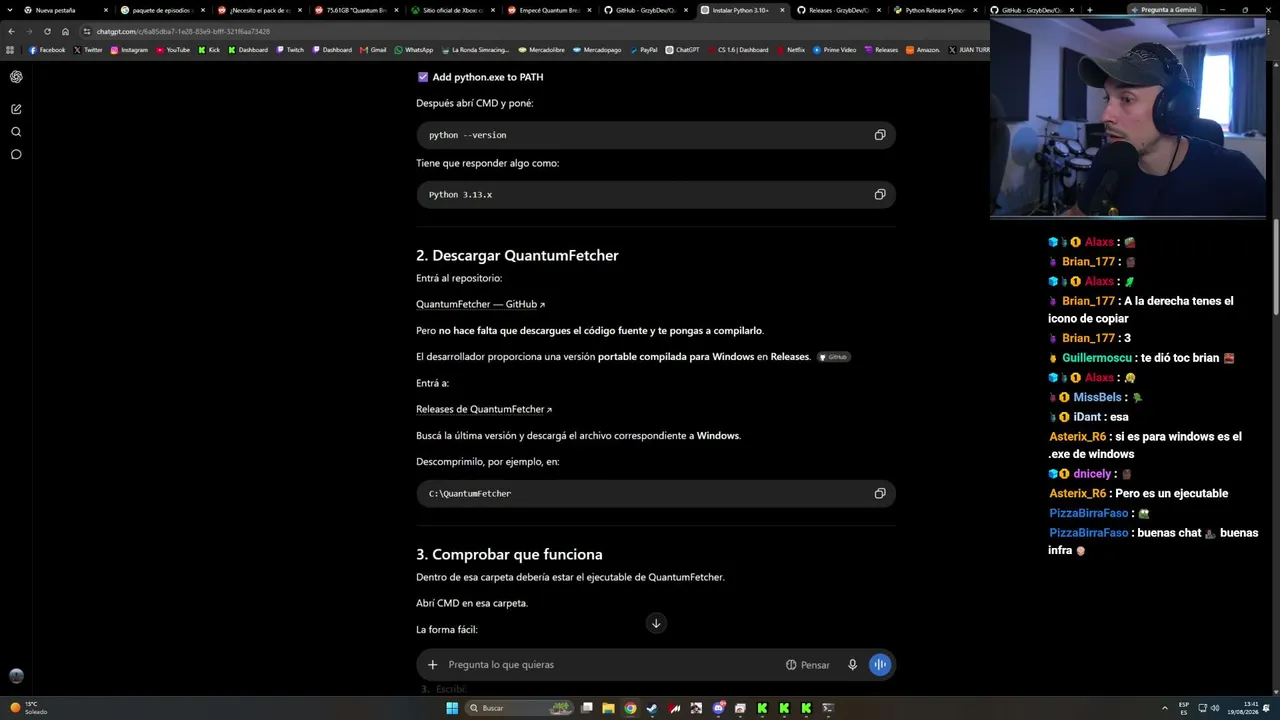The height and width of the screenshot is (720, 1280).
Task: Open the Releases de QuantumFetcher link
Action: pyautogui.click(x=484, y=409)
